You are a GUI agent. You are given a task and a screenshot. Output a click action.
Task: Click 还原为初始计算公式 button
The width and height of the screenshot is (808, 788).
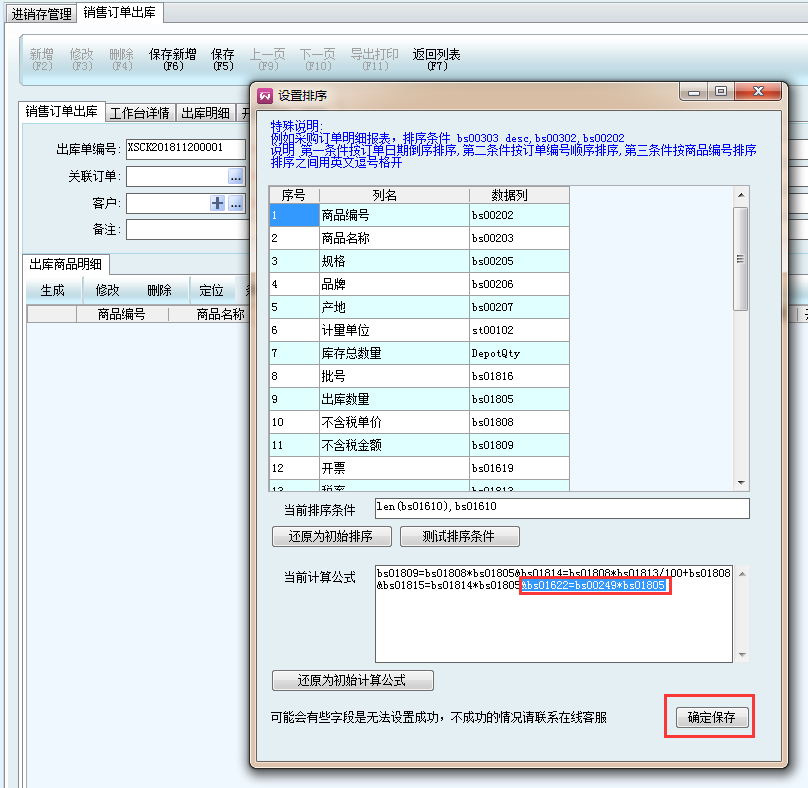[352, 681]
